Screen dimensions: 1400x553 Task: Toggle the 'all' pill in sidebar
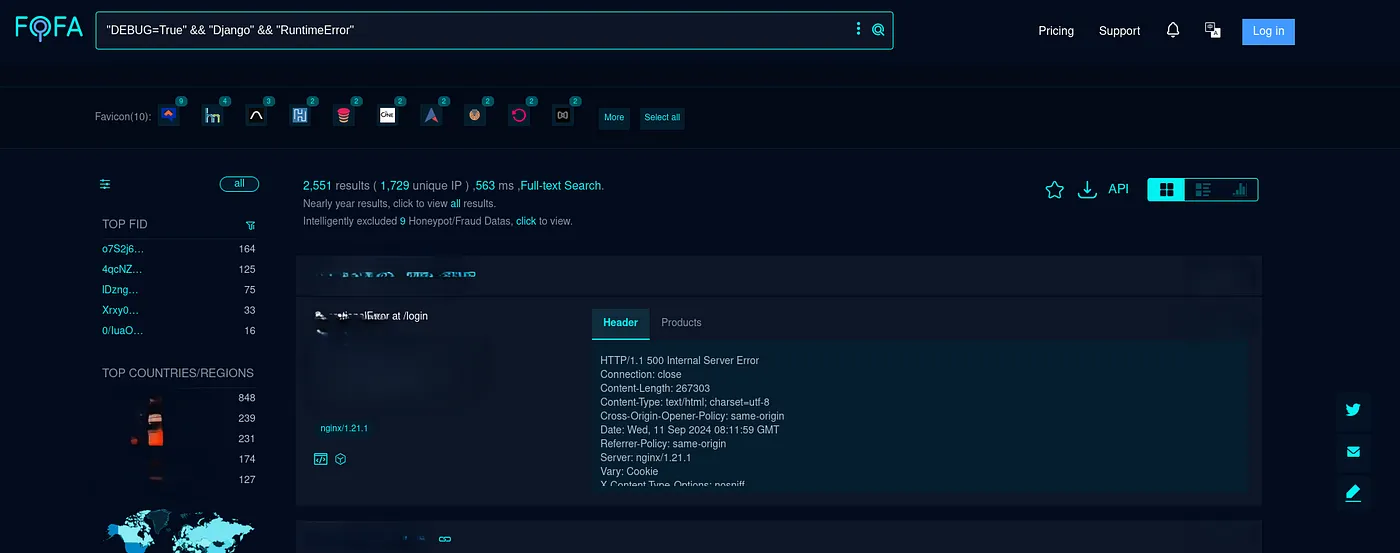239,184
